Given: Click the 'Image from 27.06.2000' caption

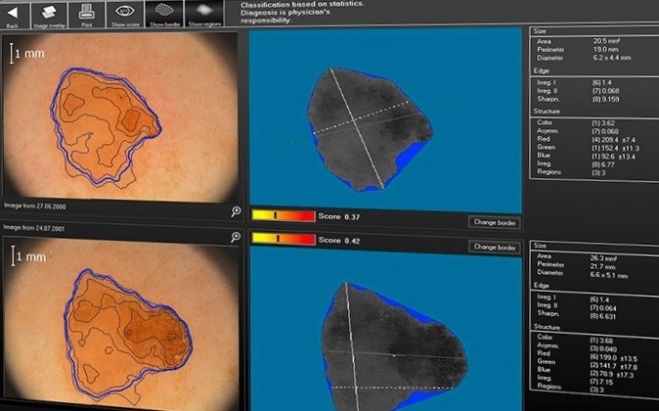Looking at the screenshot, I should [35, 206].
